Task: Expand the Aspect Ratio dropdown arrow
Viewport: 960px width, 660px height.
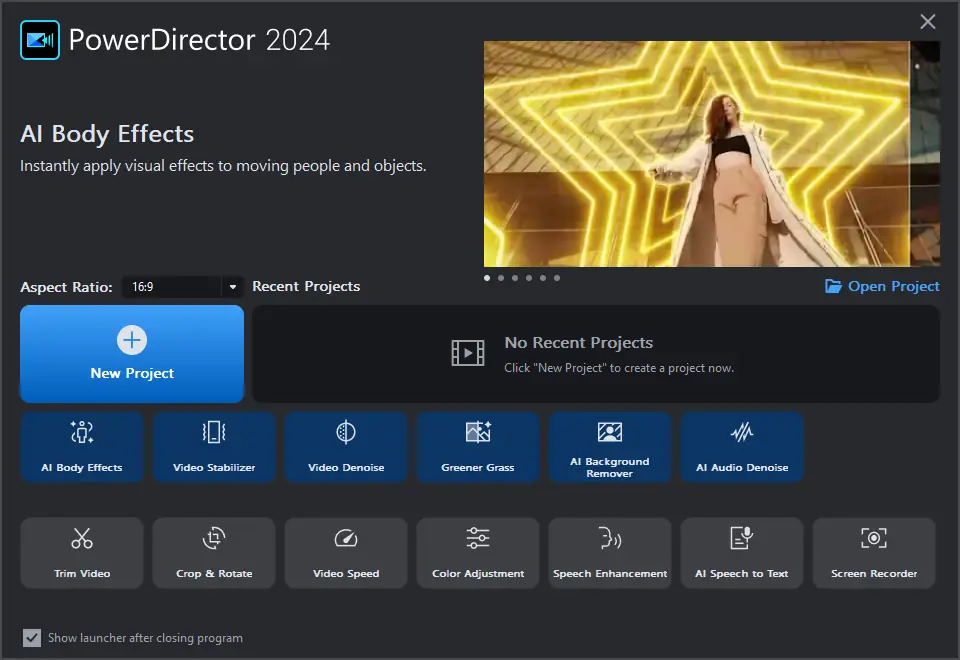Action: pyautogui.click(x=233, y=287)
